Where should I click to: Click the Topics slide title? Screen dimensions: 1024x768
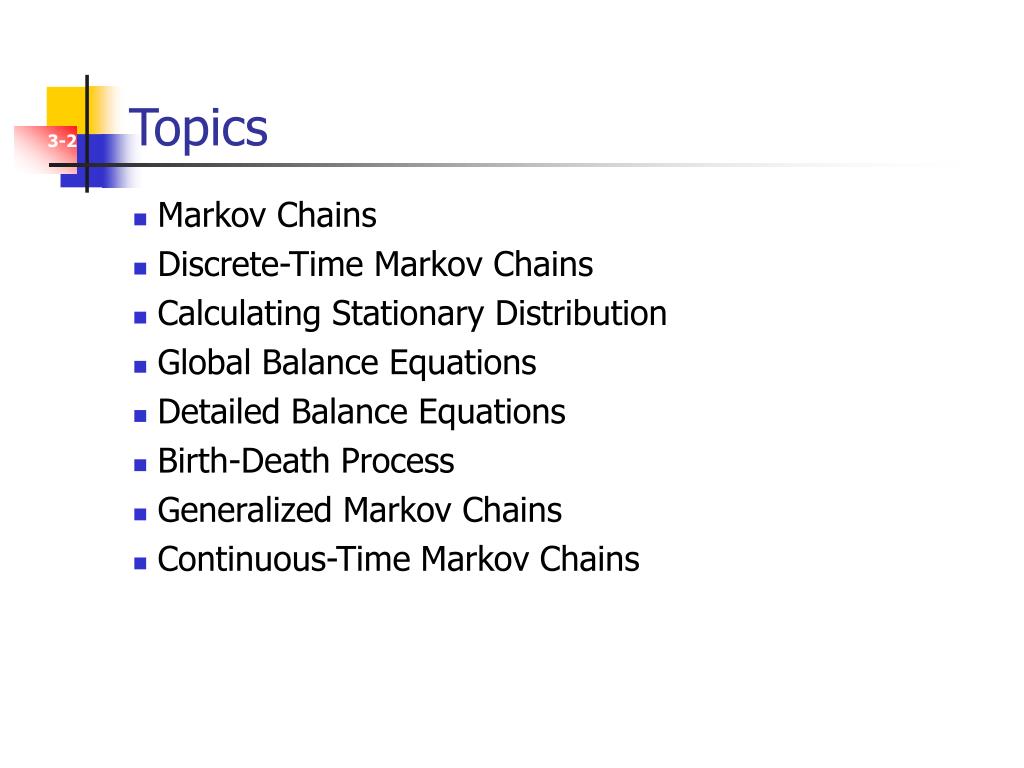[x=199, y=129]
